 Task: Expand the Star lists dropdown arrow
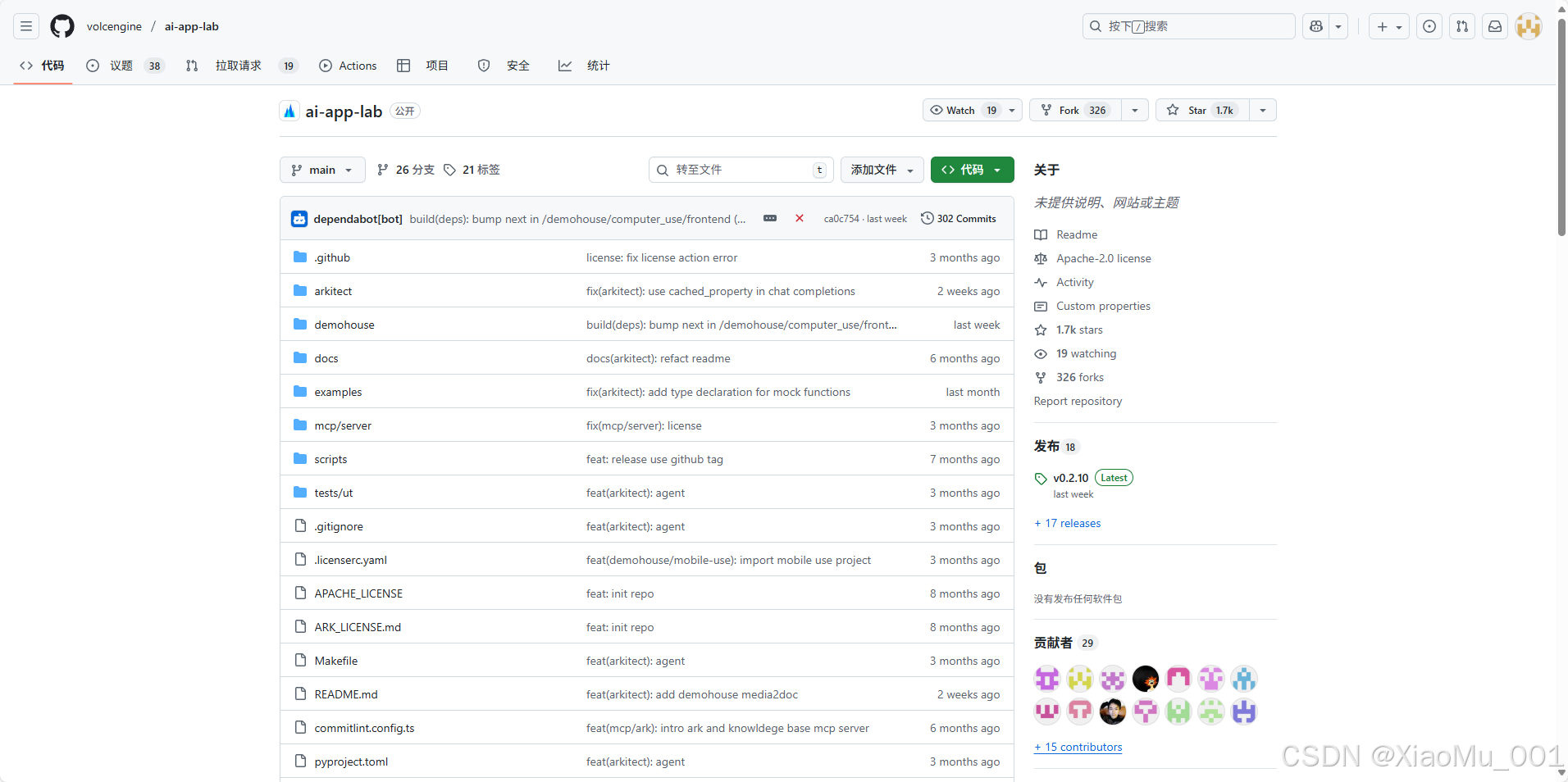(1263, 110)
